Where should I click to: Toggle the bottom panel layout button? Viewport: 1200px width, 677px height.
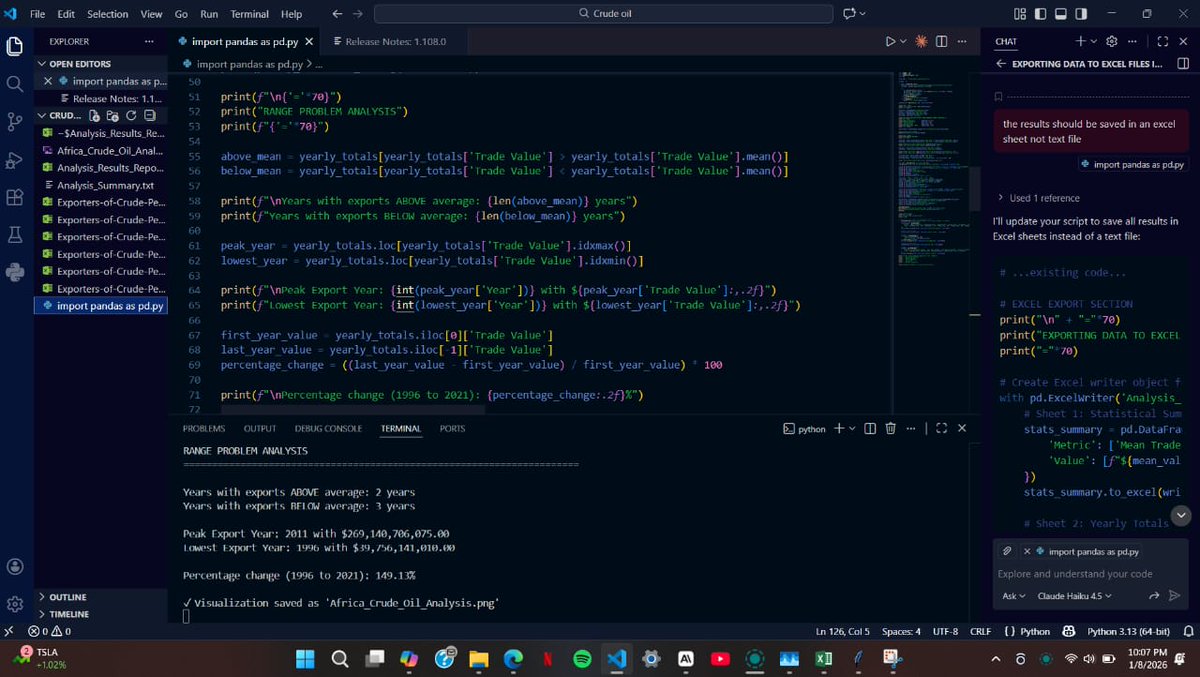click(x=1060, y=14)
